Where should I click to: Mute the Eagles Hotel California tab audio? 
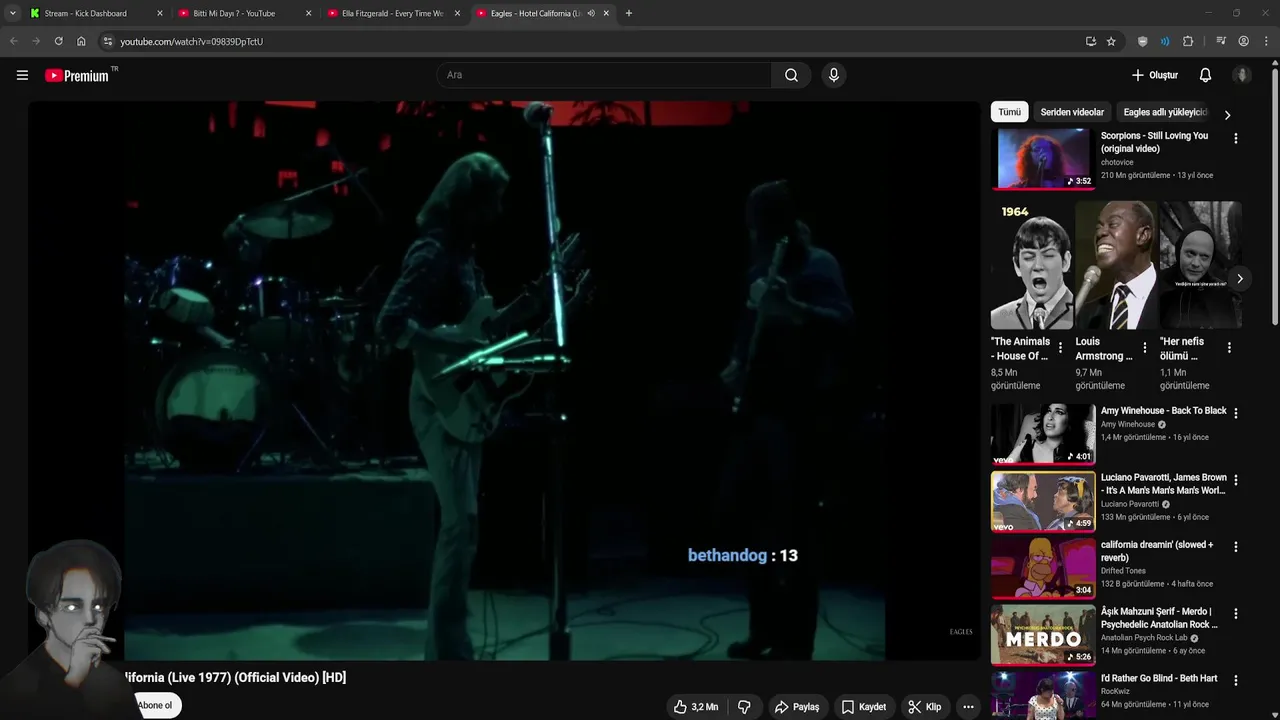coord(590,13)
